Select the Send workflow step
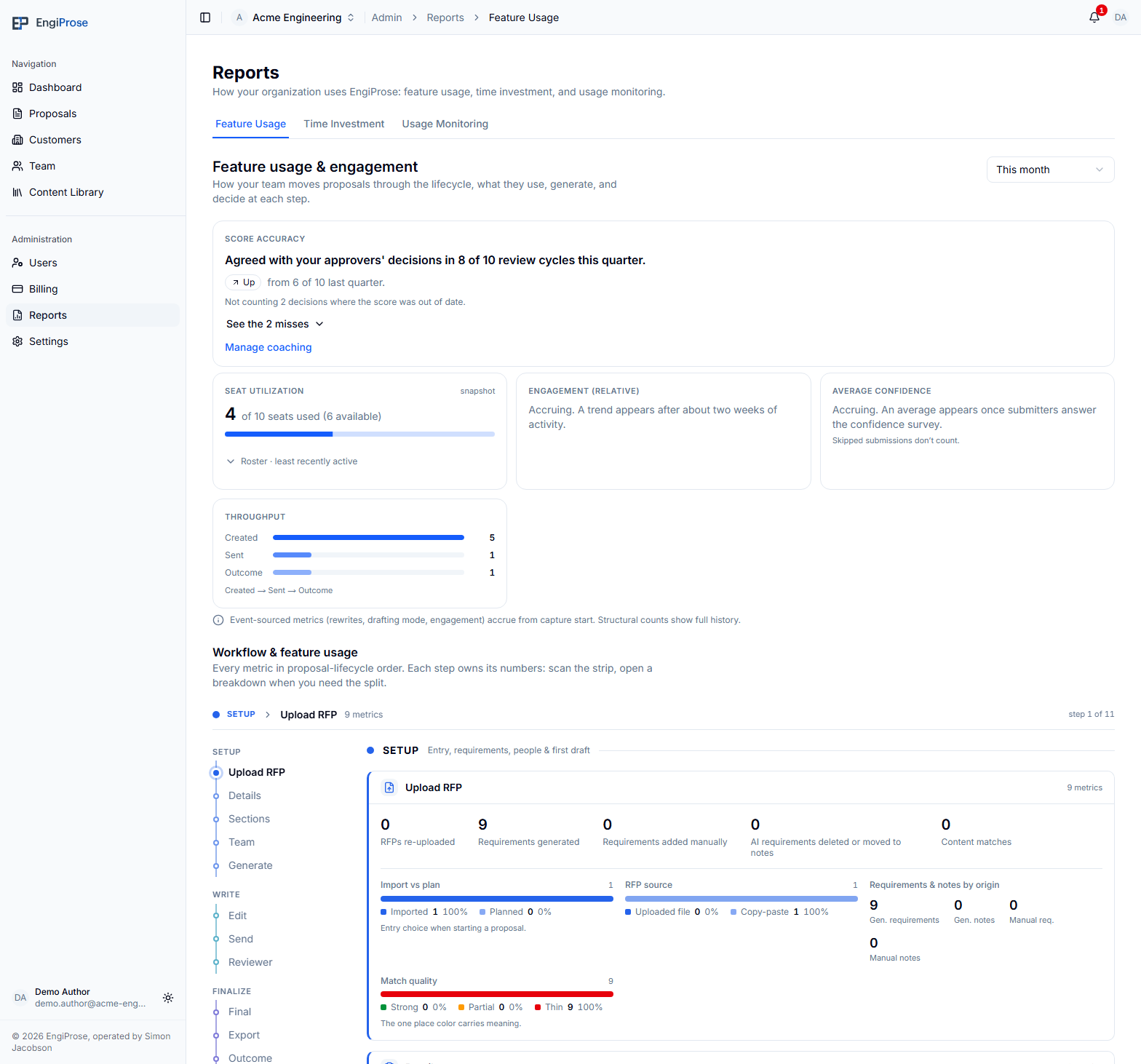The width and height of the screenshot is (1141, 1064). pyautogui.click(x=241, y=939)
